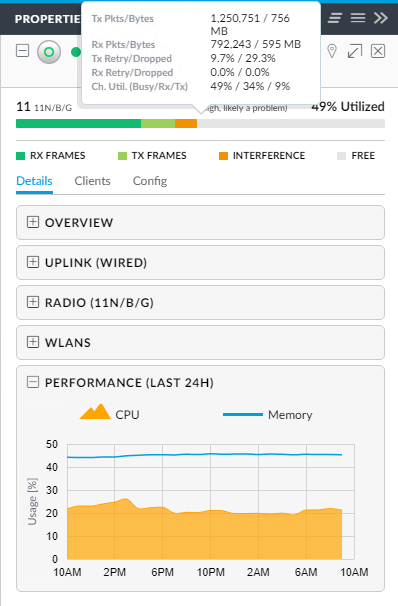This screenshot has height=606, width=398.
Task: Collapse PERFORMANCE (LAST 24H) section
Action: tap(33, 382)
